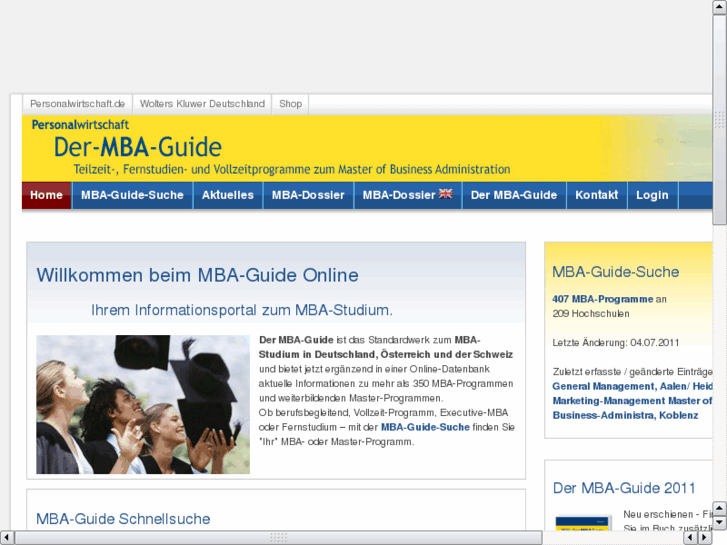
Task: Open the Wolters Kluwer Deutschland tab
Action: tap(202, 104)
